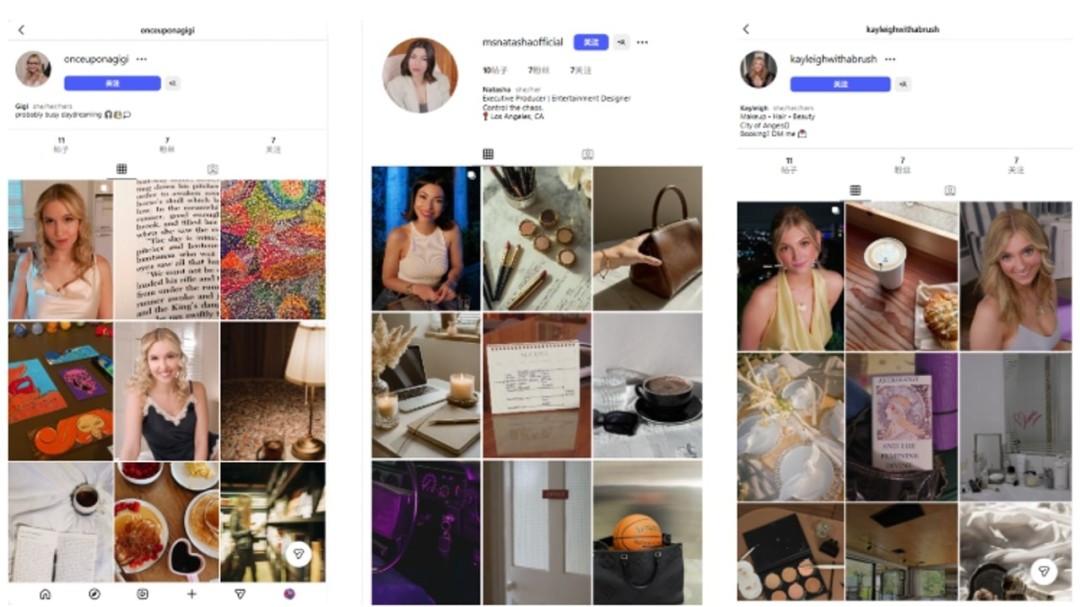Open more options next to kayleighwithabrush username
The height and width of the screenshot is (607, 1080).
tap(889, 60)
